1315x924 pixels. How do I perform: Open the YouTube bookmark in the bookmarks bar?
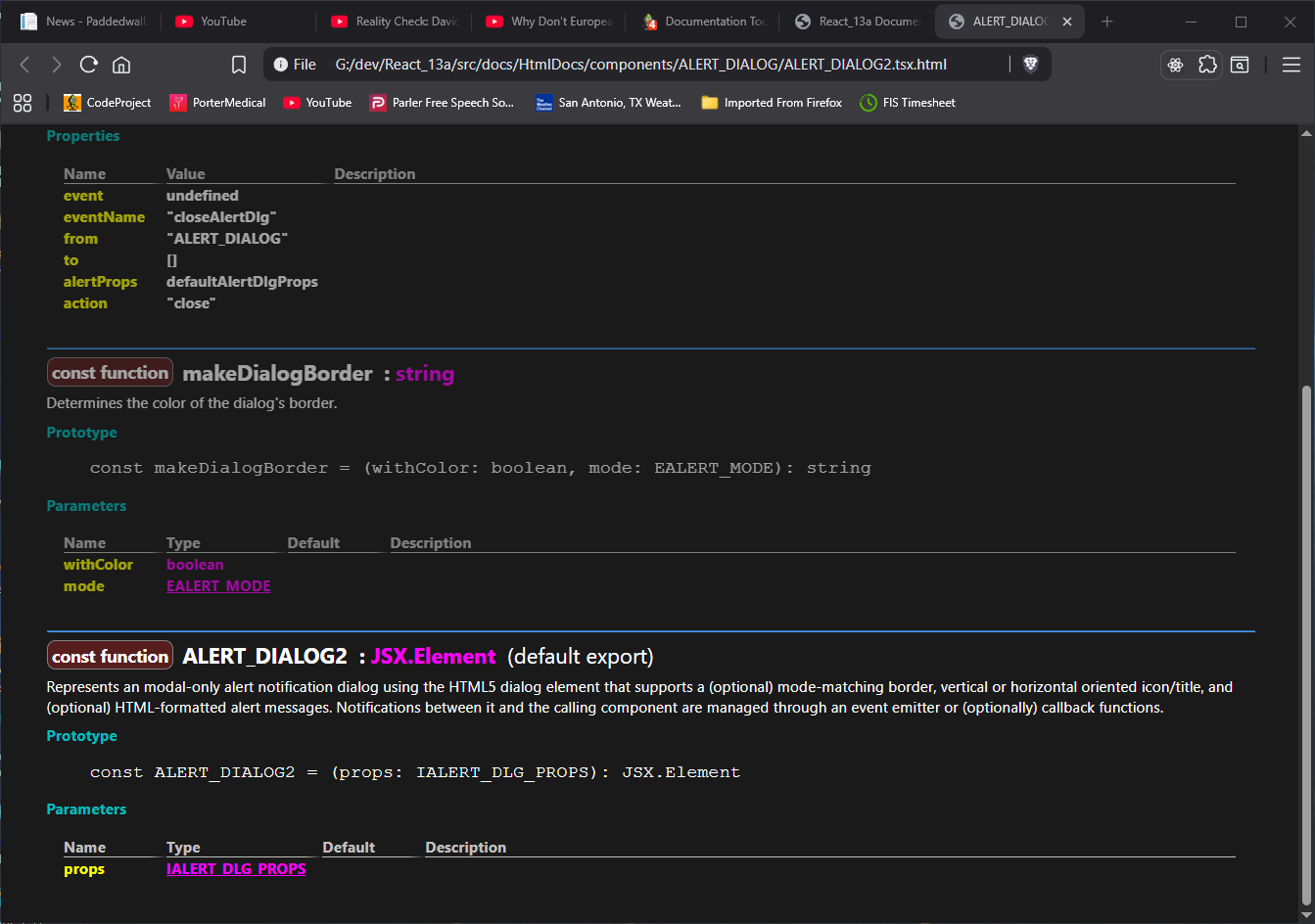[317, 103]
